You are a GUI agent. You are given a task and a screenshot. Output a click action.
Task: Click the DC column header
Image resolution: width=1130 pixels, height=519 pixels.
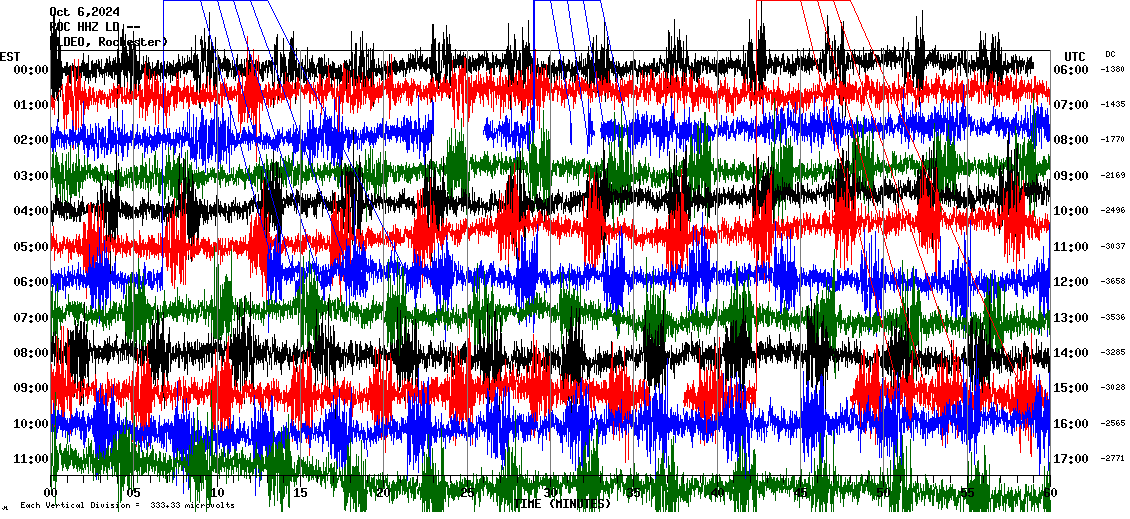click(x=1110, y=54)
